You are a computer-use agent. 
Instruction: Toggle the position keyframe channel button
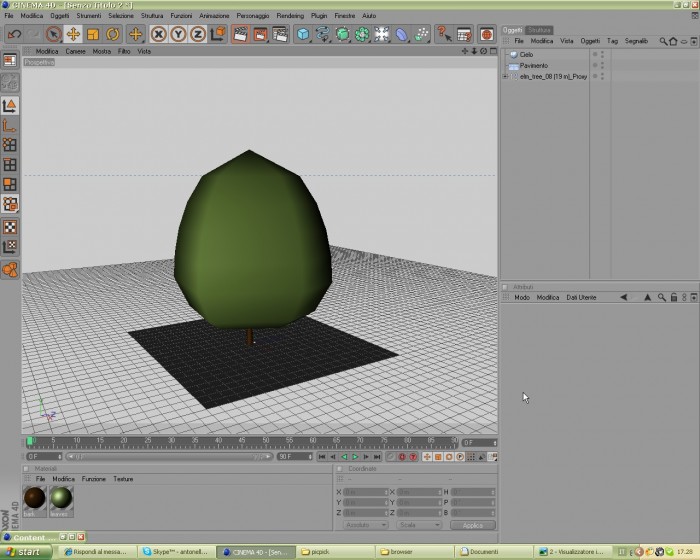[427, 457]
